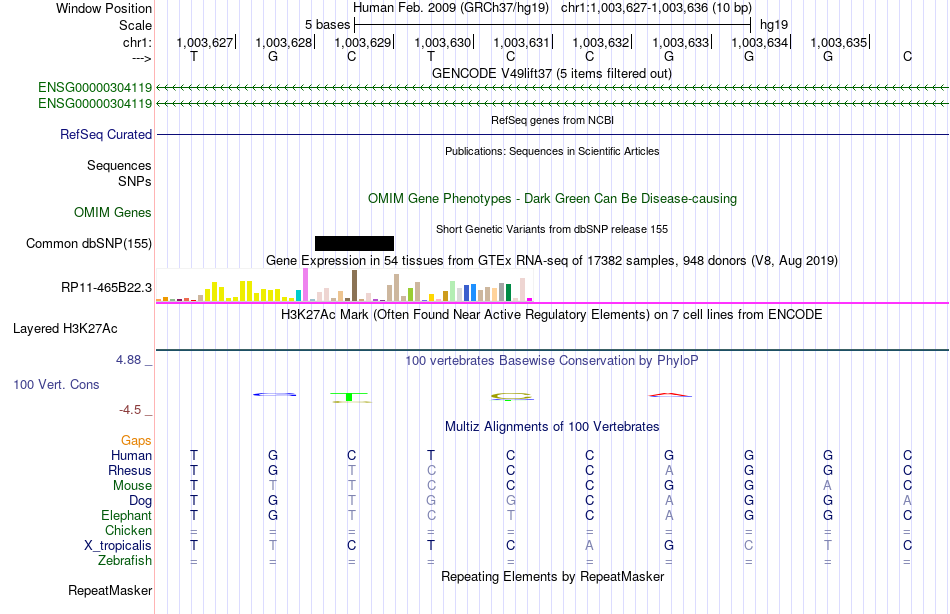Open the 100 Vert. Cons track label
This screenshot has height=614, width=950.
pos(56,384)
